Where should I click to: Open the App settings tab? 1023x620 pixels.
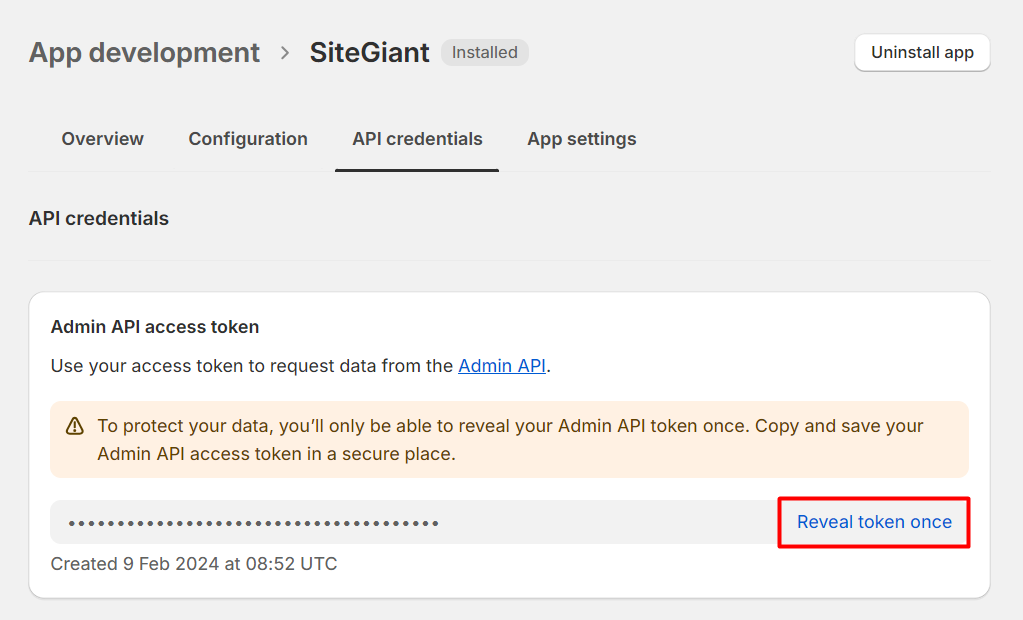(x=581, y=139)
